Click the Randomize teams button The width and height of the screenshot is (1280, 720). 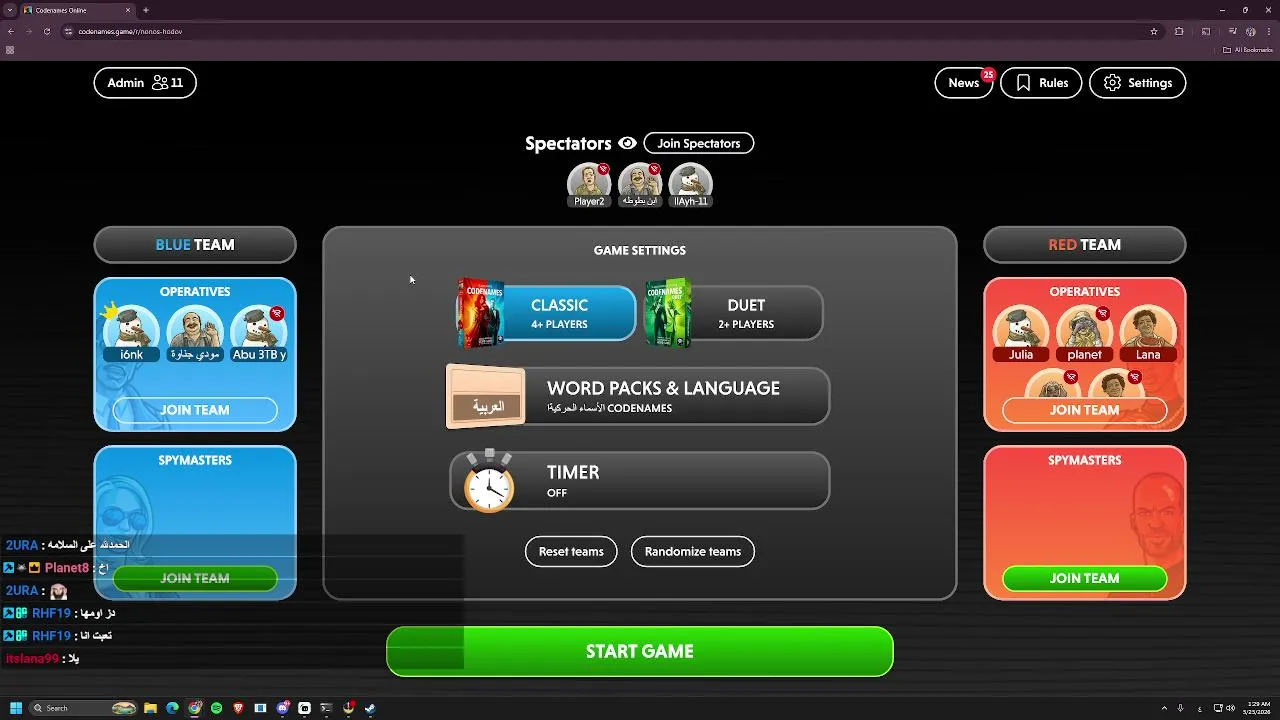point(693,551)
